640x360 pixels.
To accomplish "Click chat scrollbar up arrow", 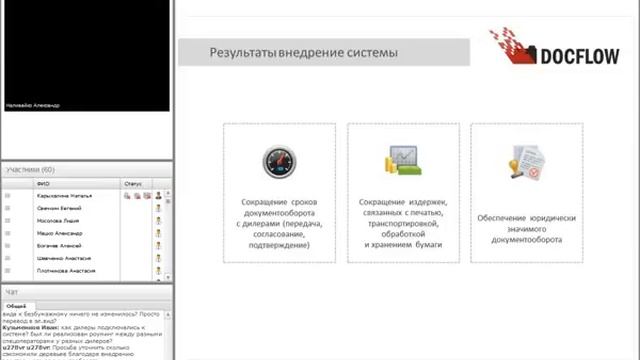I will [168, 316].
